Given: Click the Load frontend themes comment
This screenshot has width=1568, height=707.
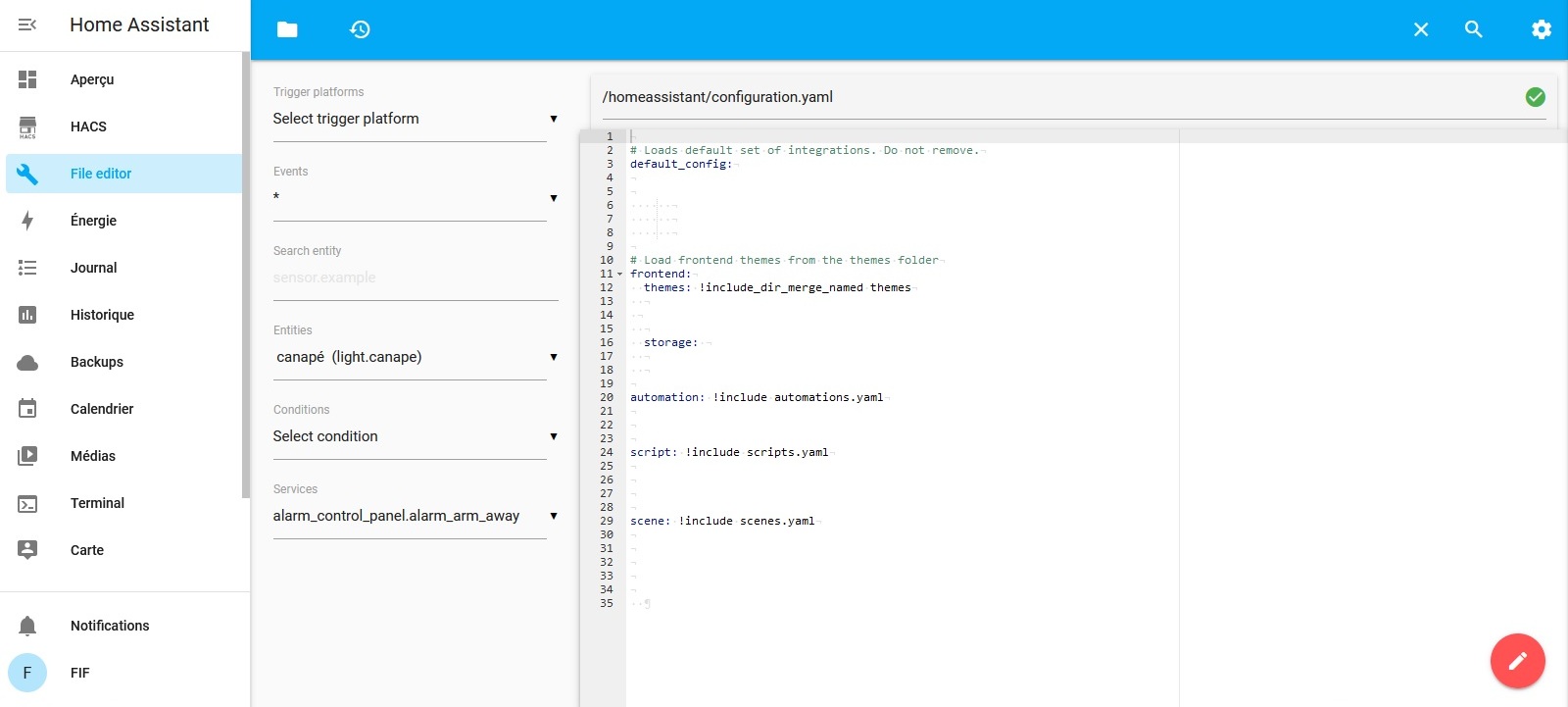Looking at the screenshot, I should coord(784,260).
